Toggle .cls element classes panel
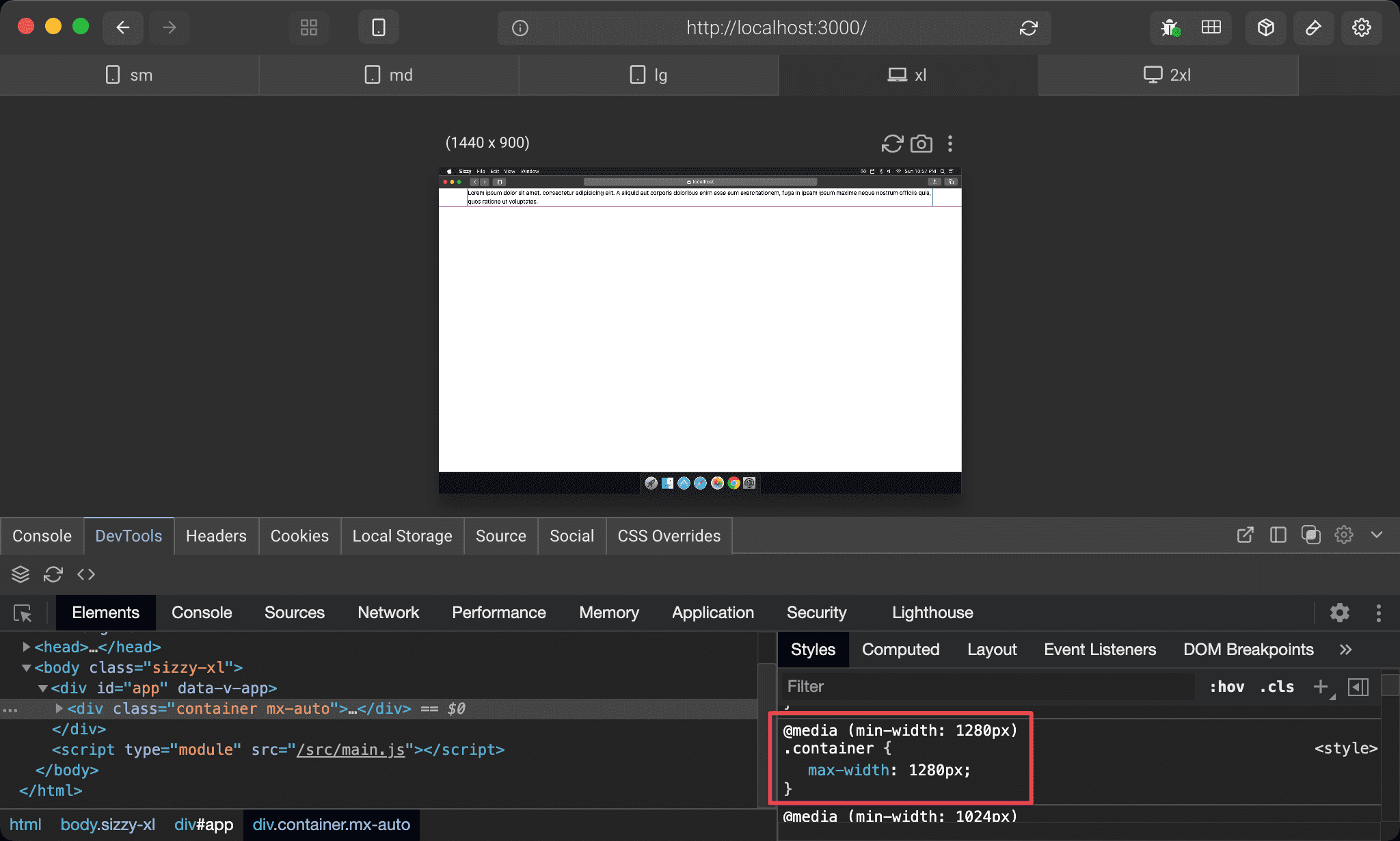The height and width of the screenshot is (841, 1400). point(1277,686)
